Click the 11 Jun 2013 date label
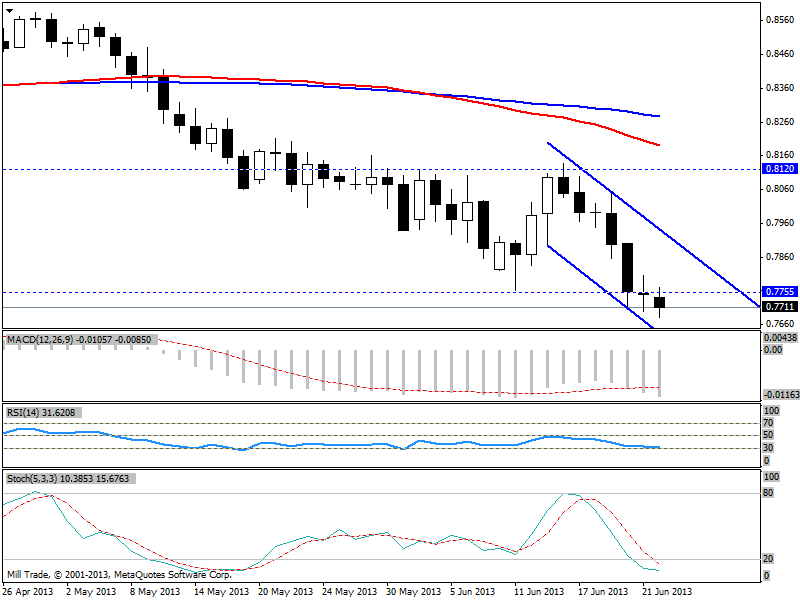 [x=539, y=592]
